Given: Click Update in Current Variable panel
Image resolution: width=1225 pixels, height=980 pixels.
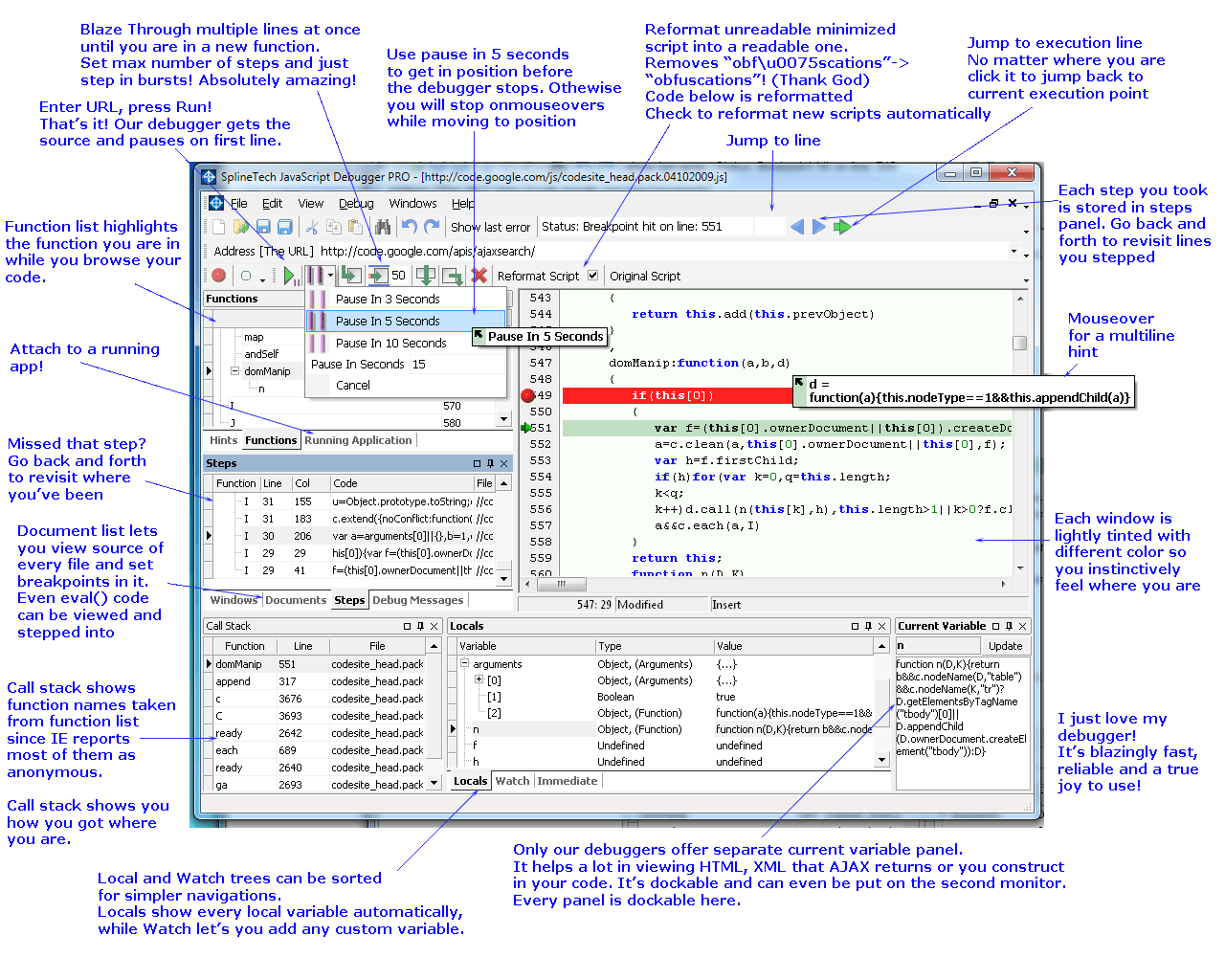Looking at the screenshot, I should 1005,646.
